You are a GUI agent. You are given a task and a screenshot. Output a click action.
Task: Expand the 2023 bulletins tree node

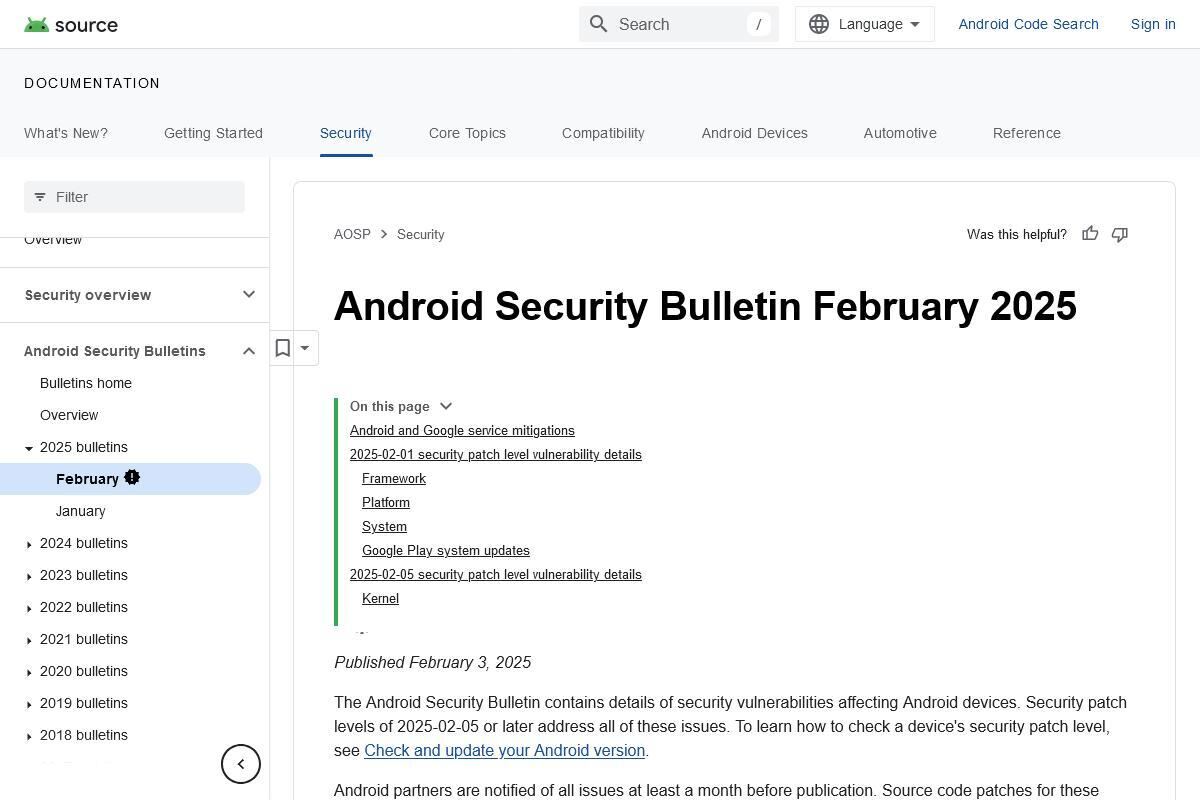tap(29, 576)
